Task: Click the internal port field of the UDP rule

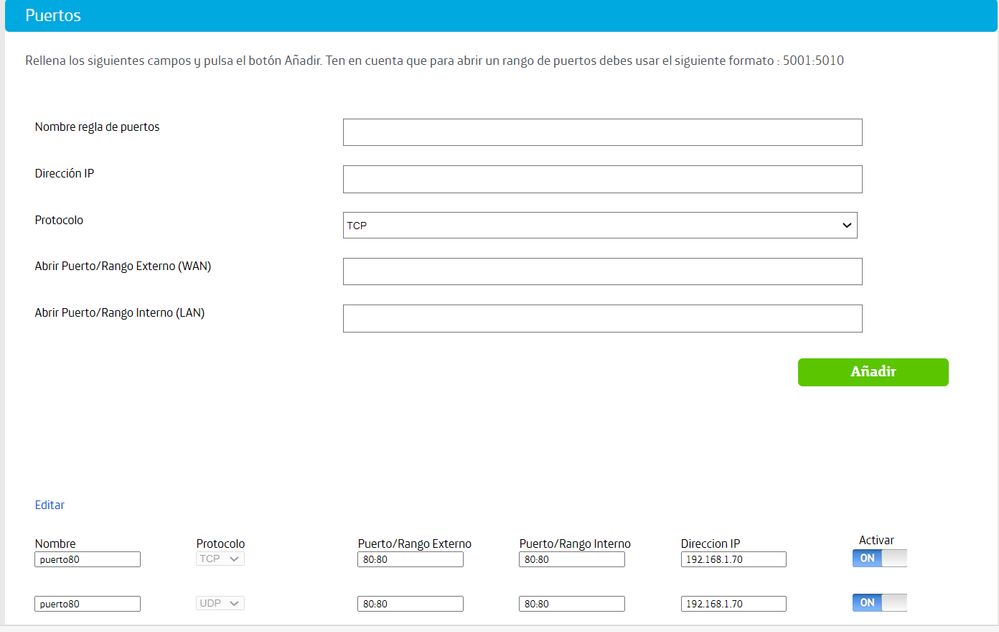Action: coord(572,604)
